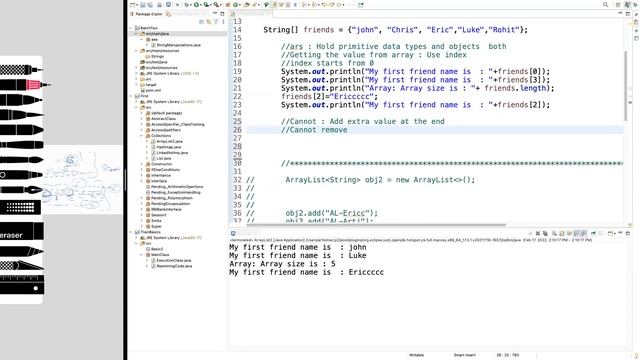This screenshot has height=360, width=640.
Task: Click the search magnifier at top right
Action: [x=605, y=4]
